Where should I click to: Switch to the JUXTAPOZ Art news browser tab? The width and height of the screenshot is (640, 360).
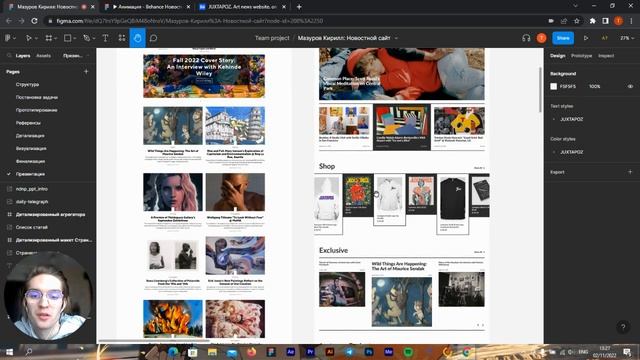(x=242, y=7)
